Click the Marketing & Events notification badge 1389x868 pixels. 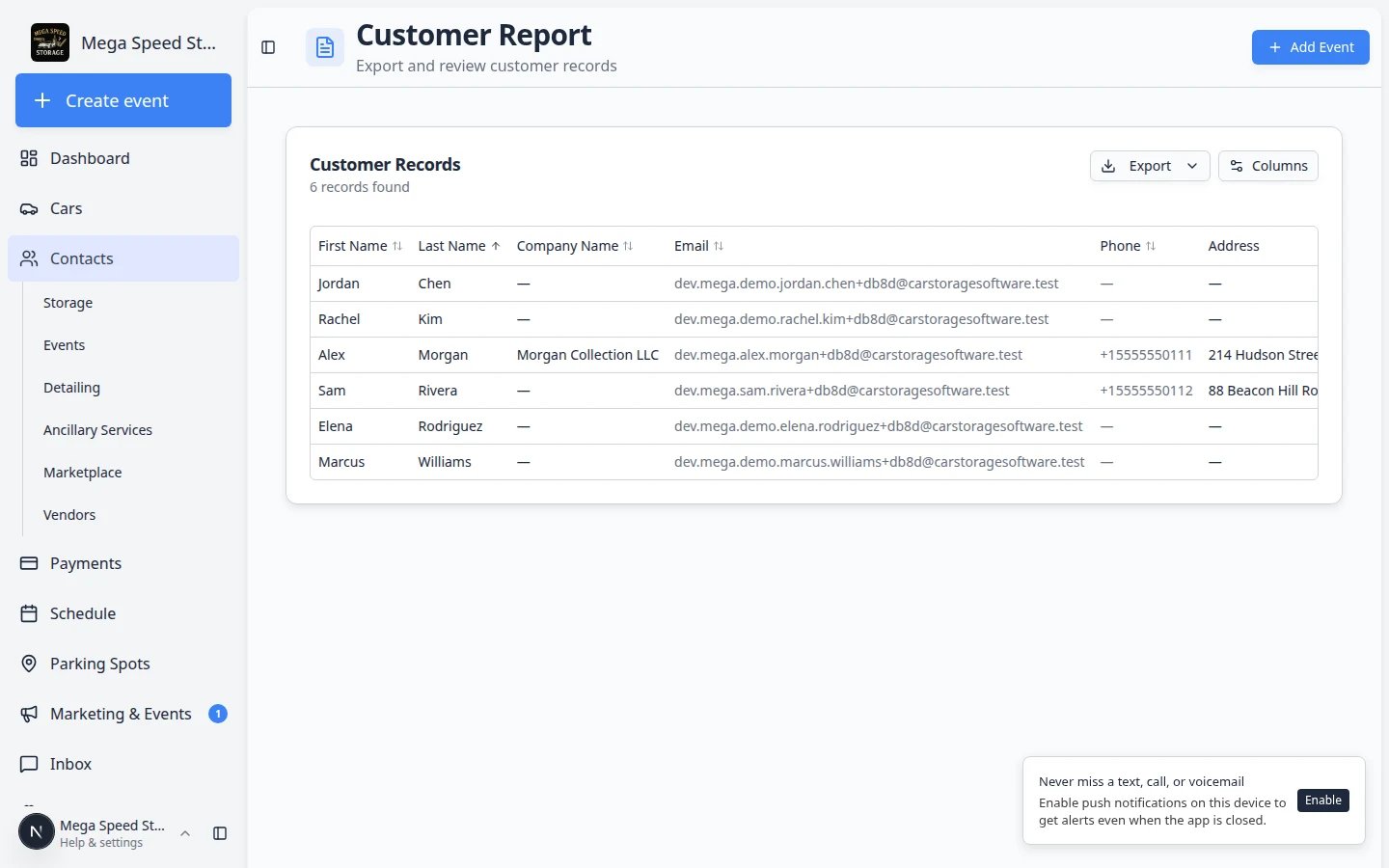[218, 714]
